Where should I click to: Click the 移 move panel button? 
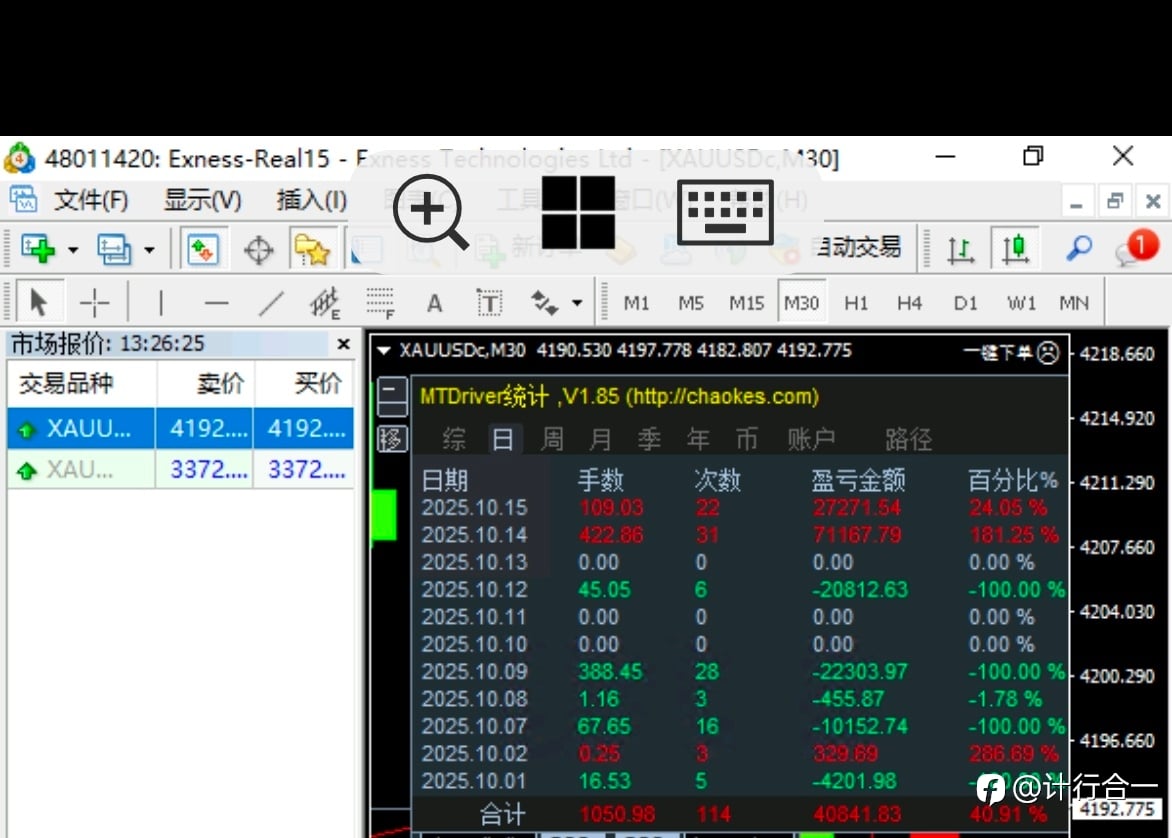point(392,439)
